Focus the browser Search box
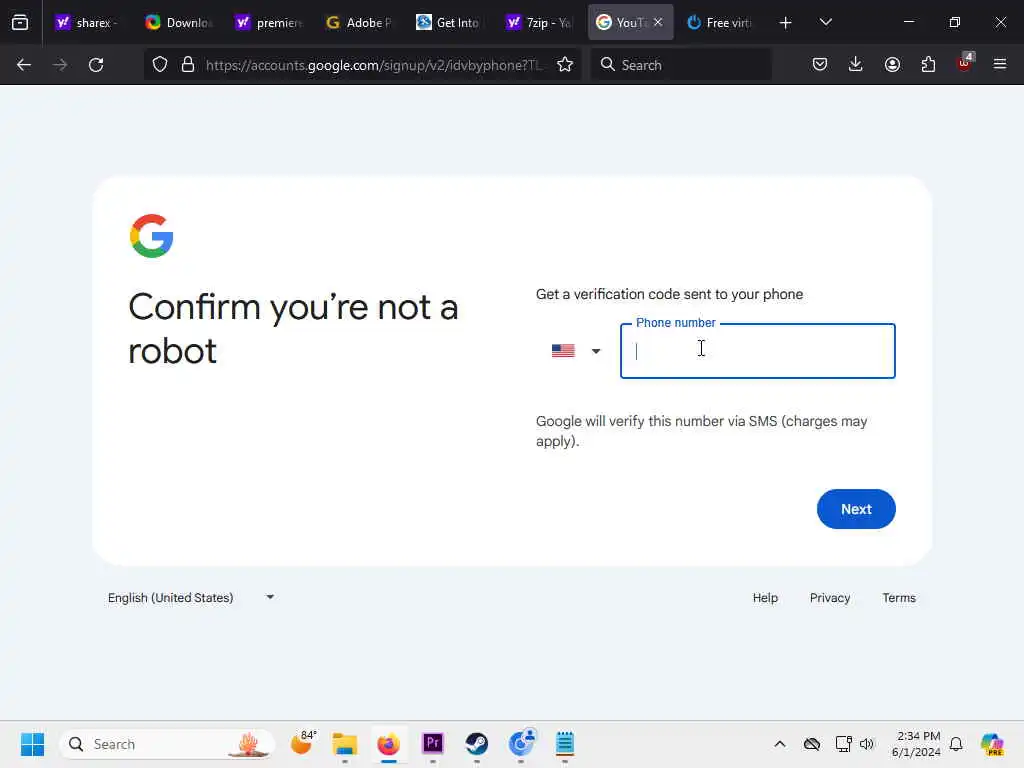This screenshot has width=1024, height=768. tap(681, 65)
